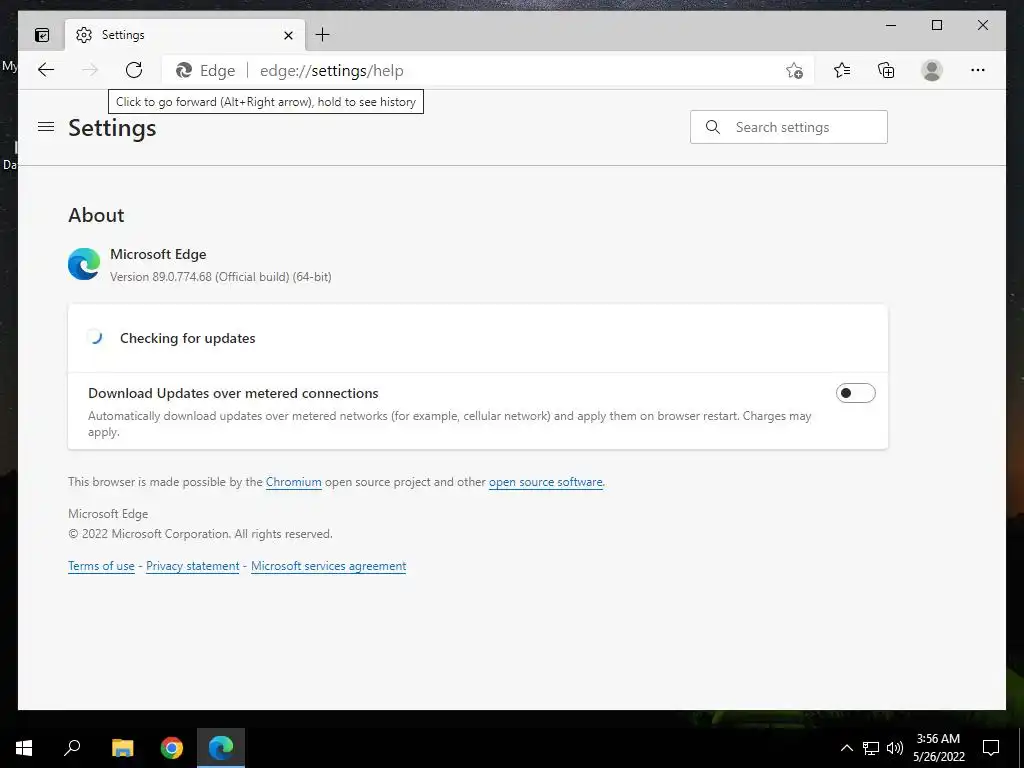Click the About heading

(x=96, y=215)
